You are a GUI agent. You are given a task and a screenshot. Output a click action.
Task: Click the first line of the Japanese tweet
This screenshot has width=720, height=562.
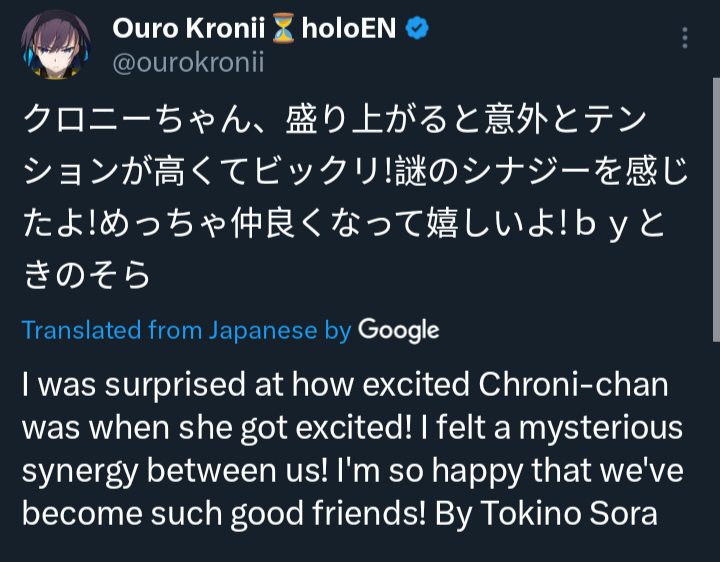(335, 119)
